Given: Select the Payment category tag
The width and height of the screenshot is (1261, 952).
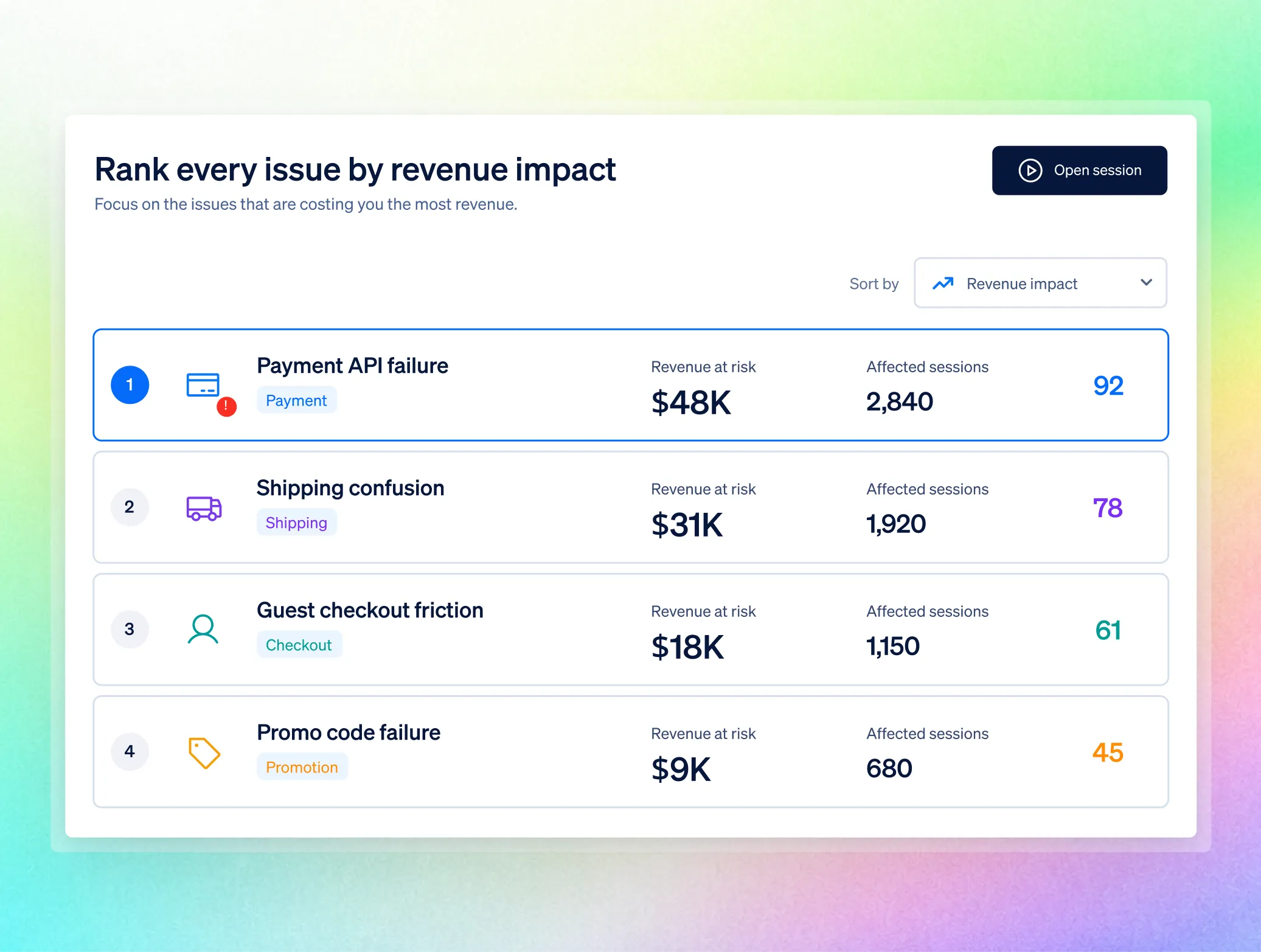Looking at the screenshot, I should coord(296,400).
